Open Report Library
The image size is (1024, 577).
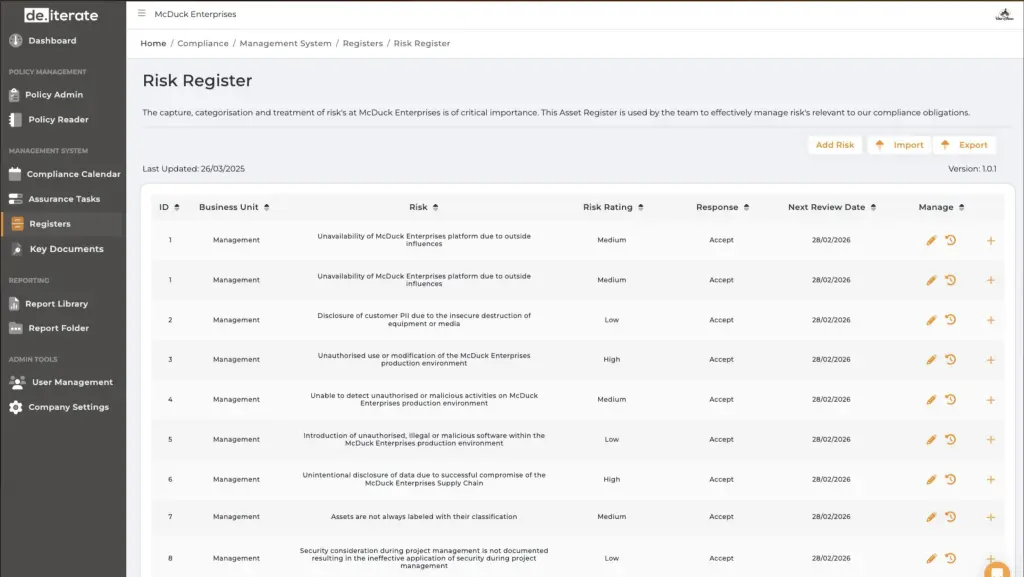click(x=56, y=304)
